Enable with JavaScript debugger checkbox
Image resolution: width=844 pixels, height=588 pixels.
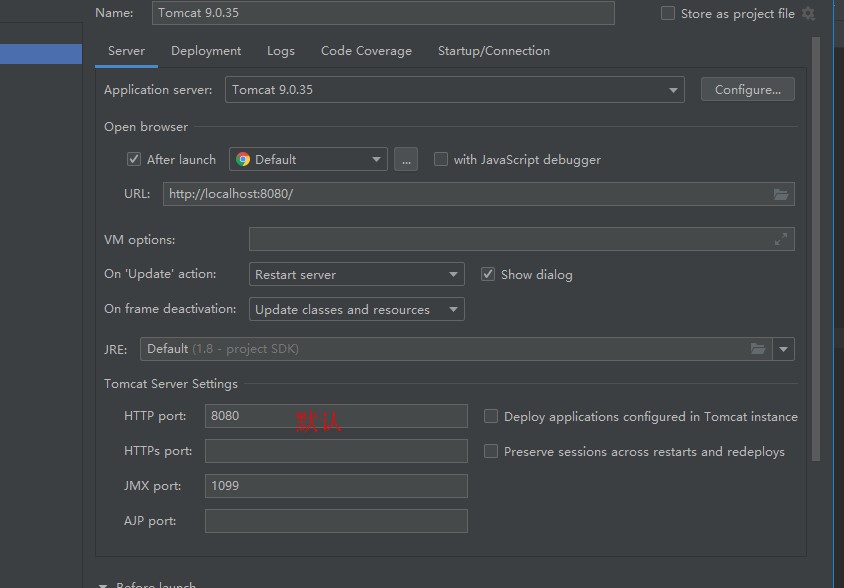point(441,159)
